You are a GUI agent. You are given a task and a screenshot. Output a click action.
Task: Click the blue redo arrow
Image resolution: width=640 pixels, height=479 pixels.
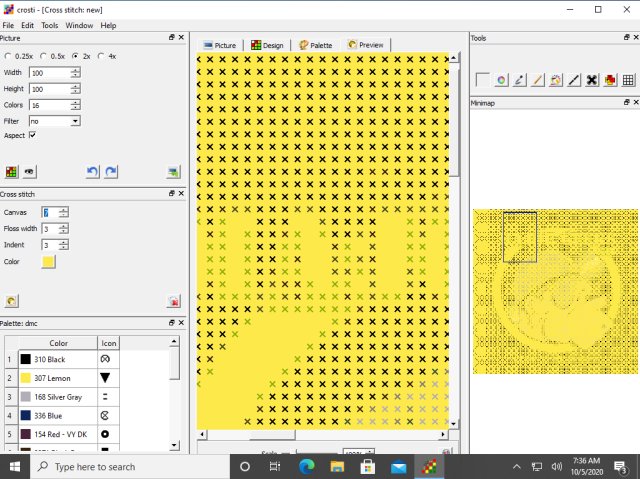(x=111, y=172)
